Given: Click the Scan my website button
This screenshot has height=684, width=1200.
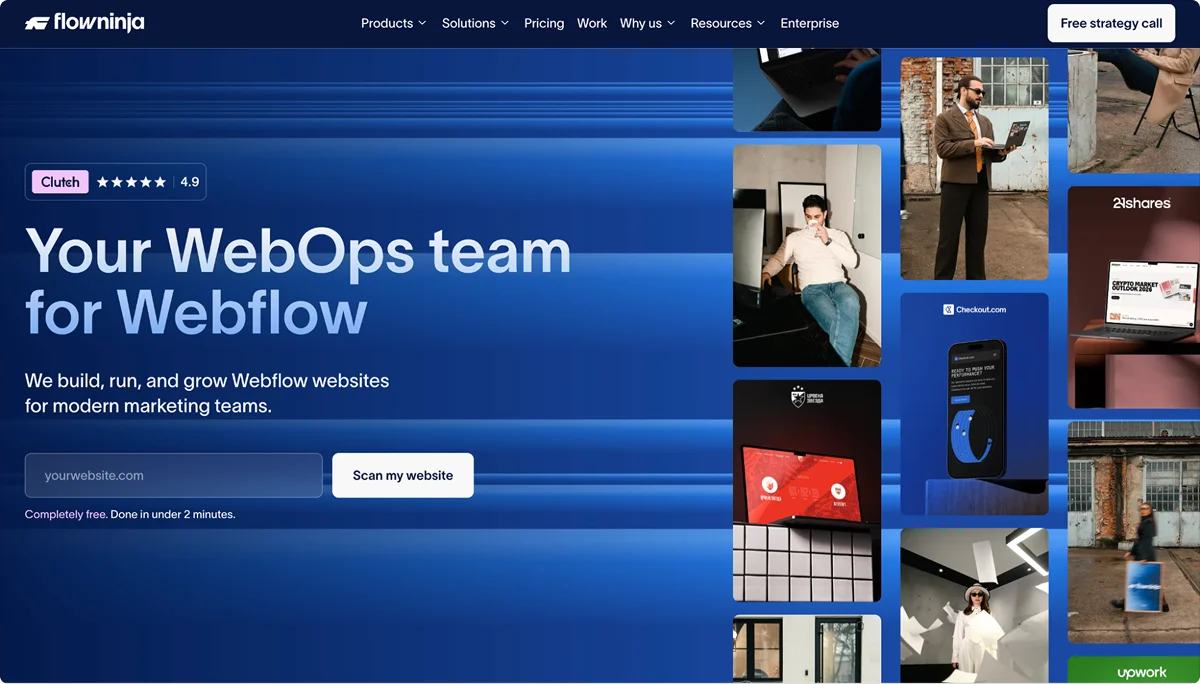Looking at the screenshot, I should pyautogui.click(x=402, y=475).
